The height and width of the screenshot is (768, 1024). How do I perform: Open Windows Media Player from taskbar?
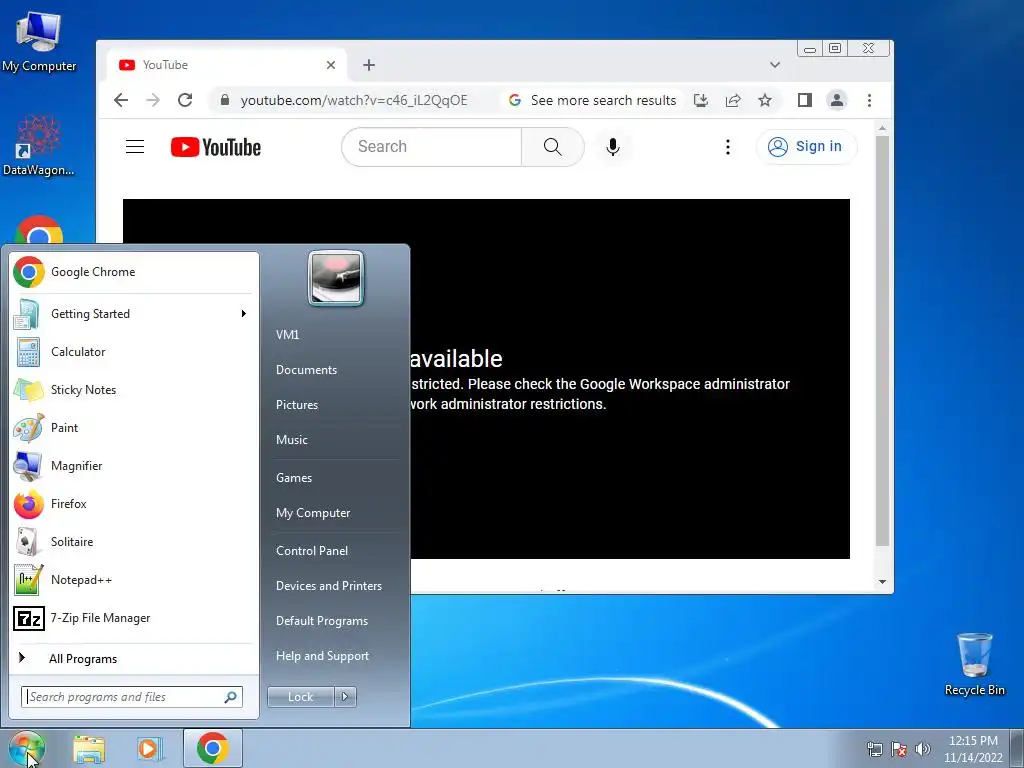click(149, 749)
